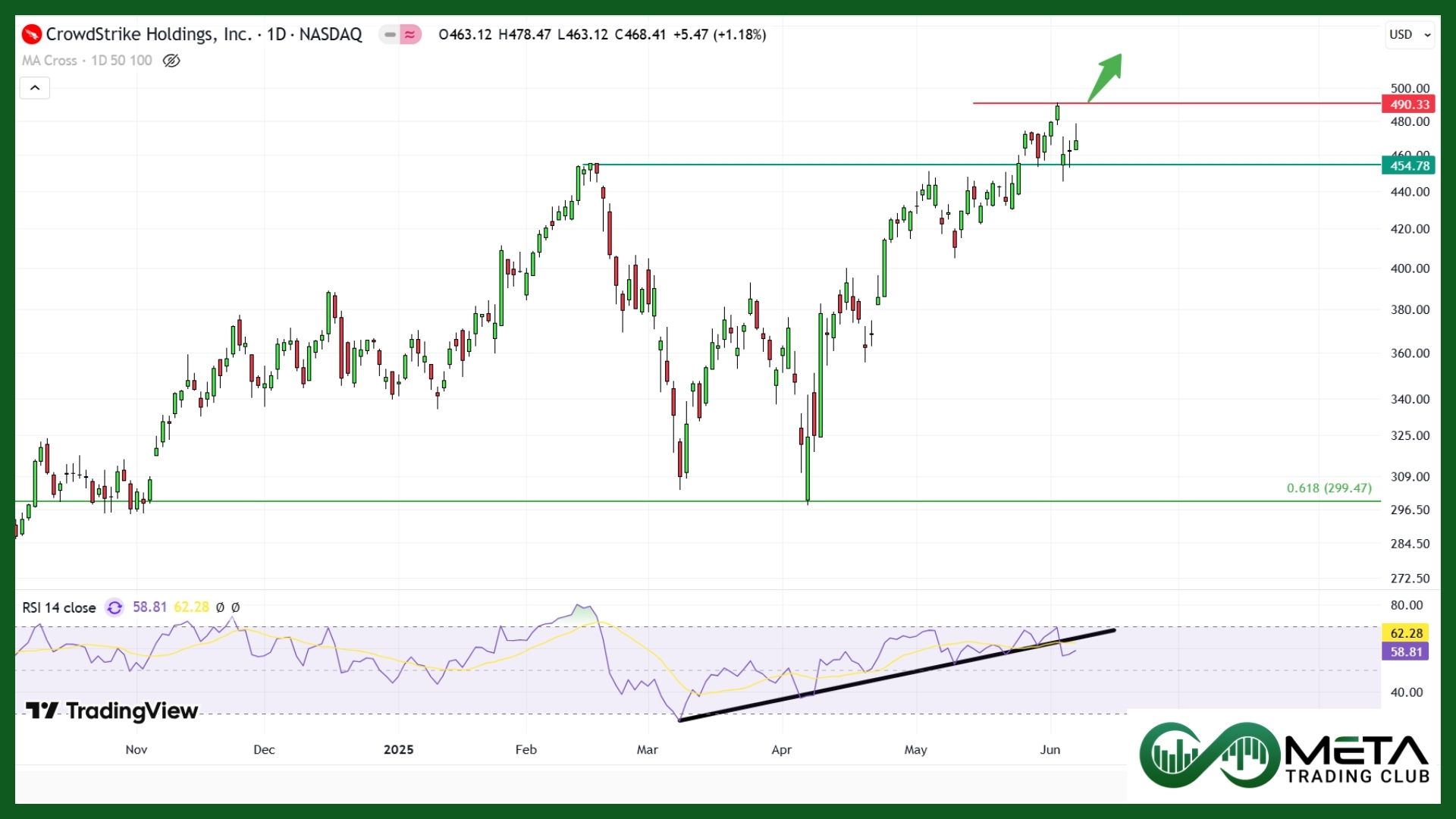Open the USD currency dropdown
Image resolution: width=1456 pixels, height=819 pixels.
(x=1410, y=34)
